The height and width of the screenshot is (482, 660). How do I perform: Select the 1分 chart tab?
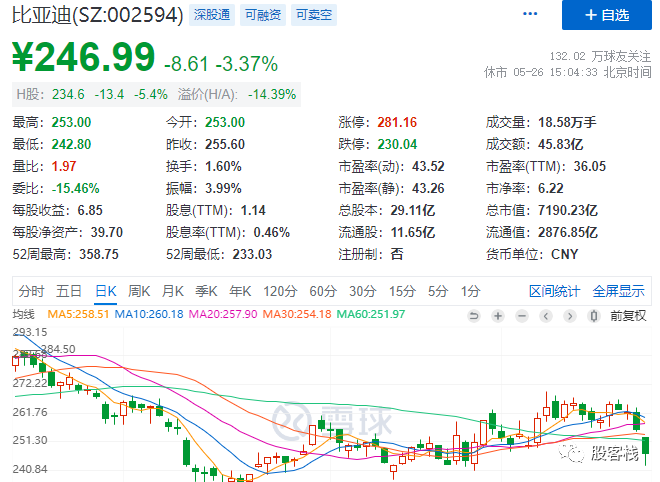(x=470, y=291)
